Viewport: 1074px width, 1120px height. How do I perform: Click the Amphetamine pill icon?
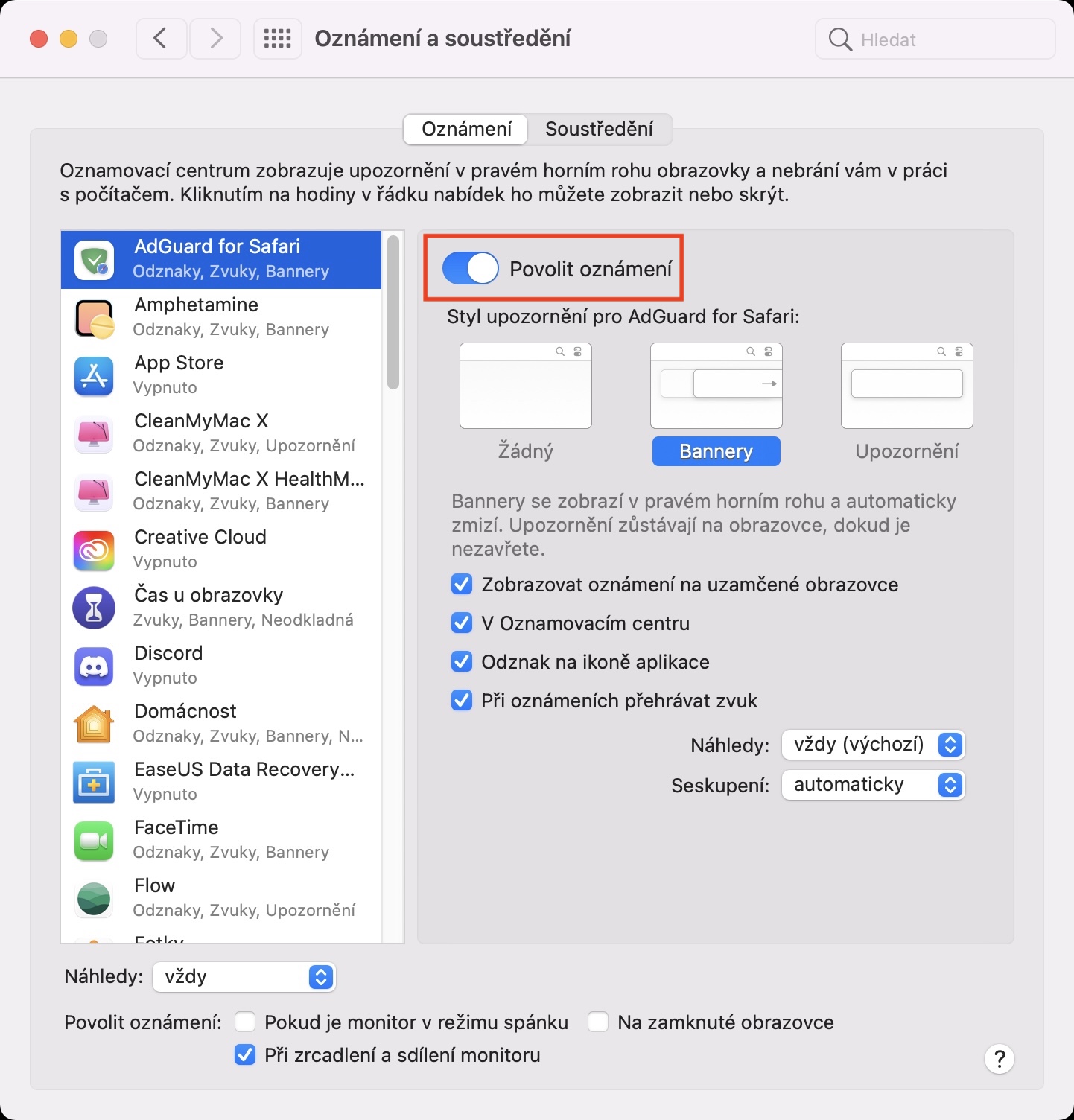coord(94,318)
